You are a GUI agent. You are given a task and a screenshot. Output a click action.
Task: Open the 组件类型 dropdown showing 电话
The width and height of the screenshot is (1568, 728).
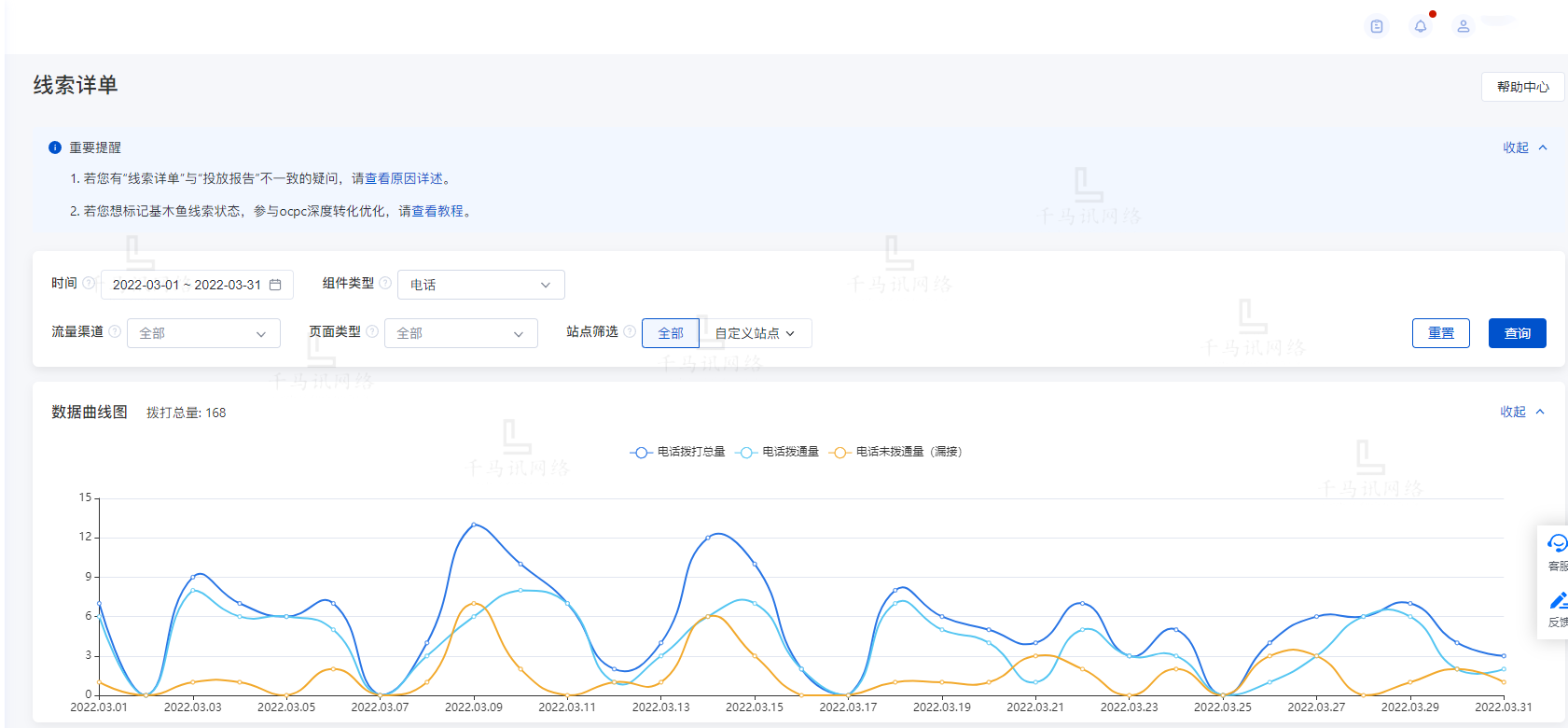(480, 285)
